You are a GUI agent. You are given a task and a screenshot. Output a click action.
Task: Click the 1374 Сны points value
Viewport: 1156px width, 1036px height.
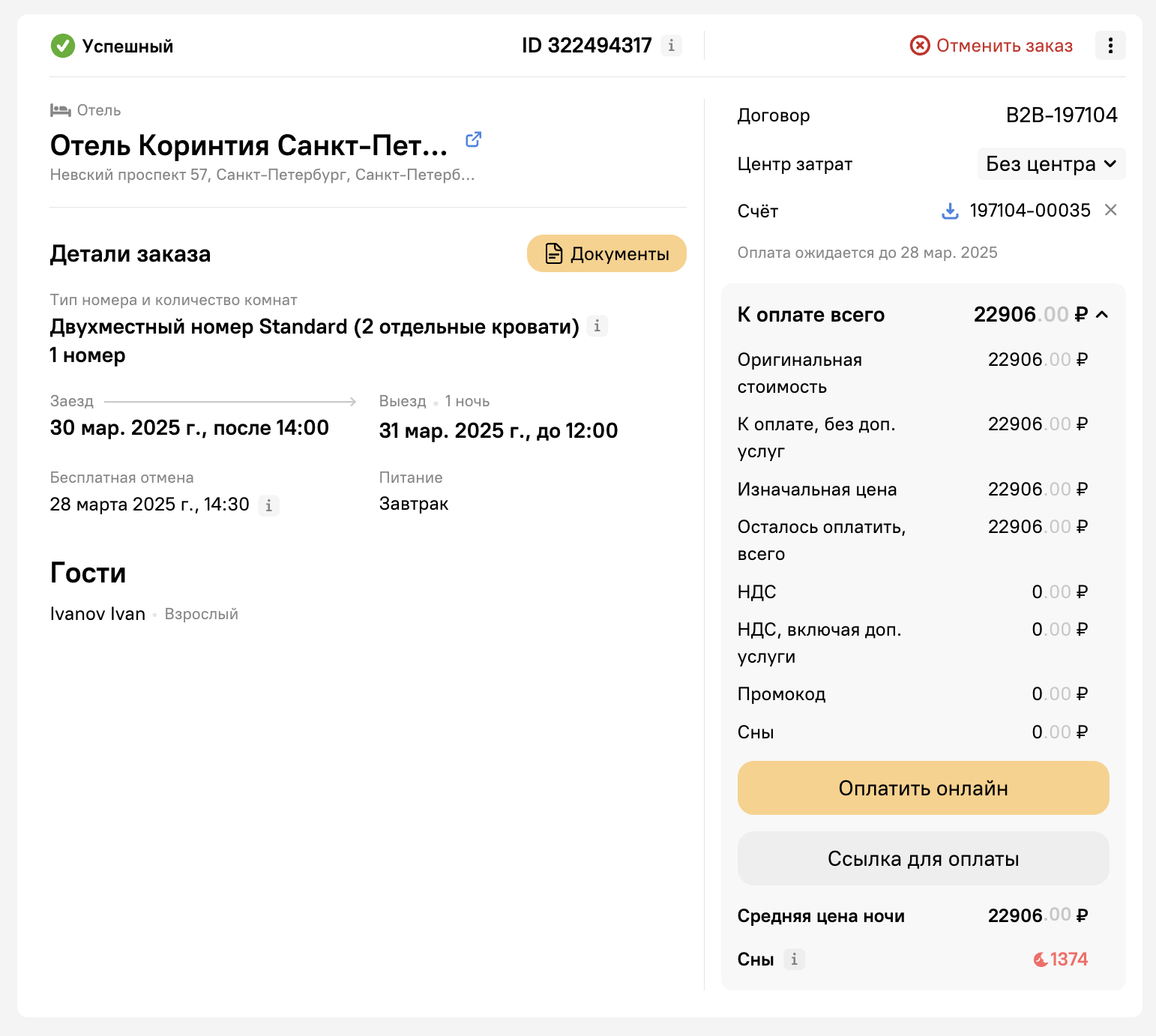coord(1069,960)
